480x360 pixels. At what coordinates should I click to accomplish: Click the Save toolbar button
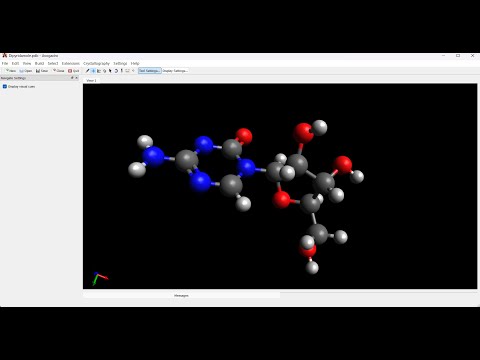(42, 71)
